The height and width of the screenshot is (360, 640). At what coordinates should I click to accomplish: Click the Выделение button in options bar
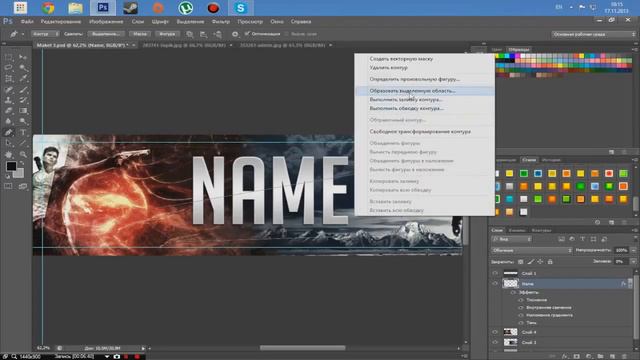click(x=106, y=34)
